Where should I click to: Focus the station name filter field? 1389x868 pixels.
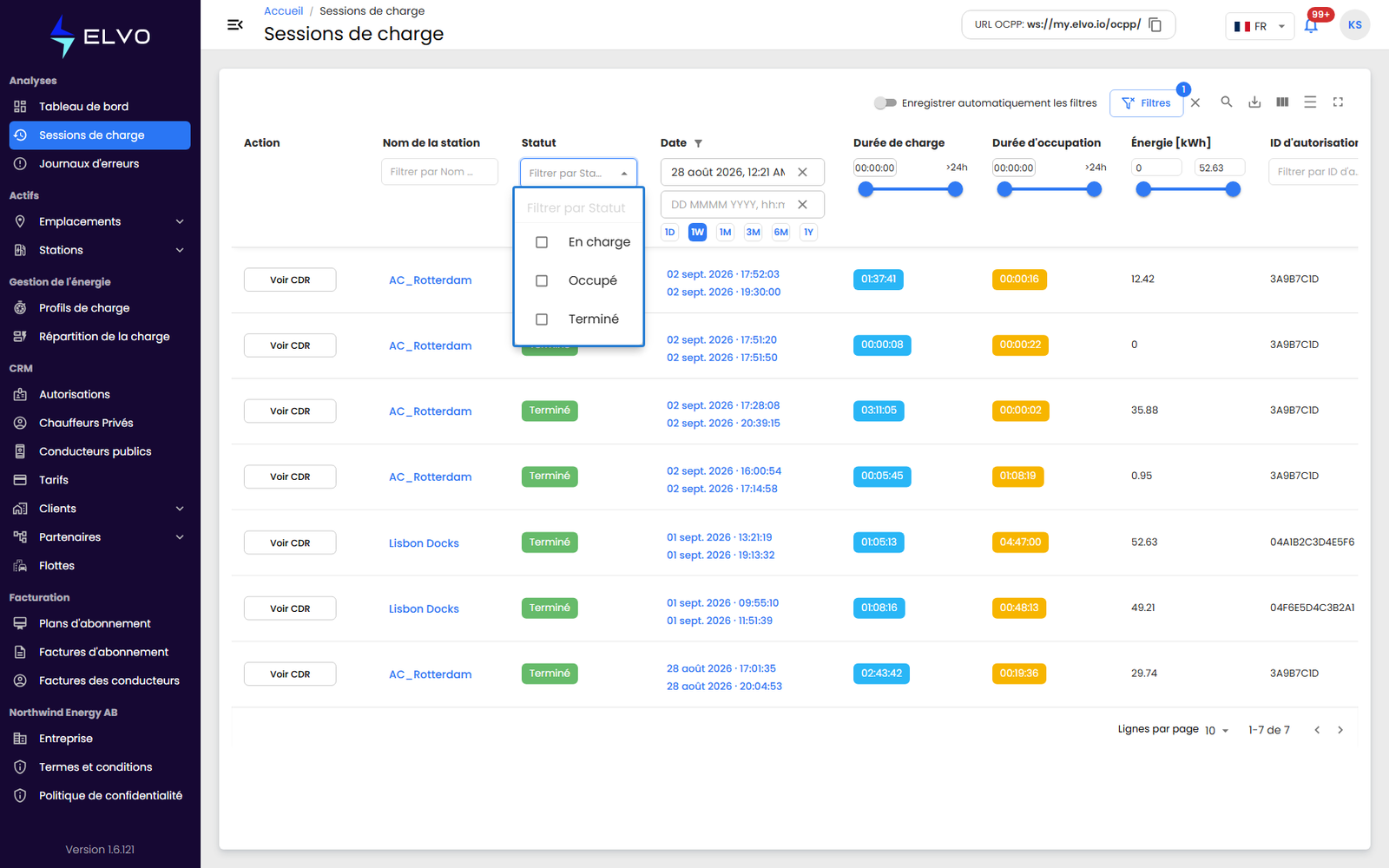[439, 172]
